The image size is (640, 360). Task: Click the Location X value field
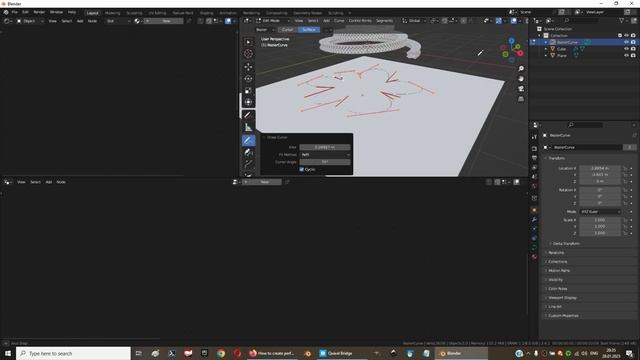tap(600, 168)
